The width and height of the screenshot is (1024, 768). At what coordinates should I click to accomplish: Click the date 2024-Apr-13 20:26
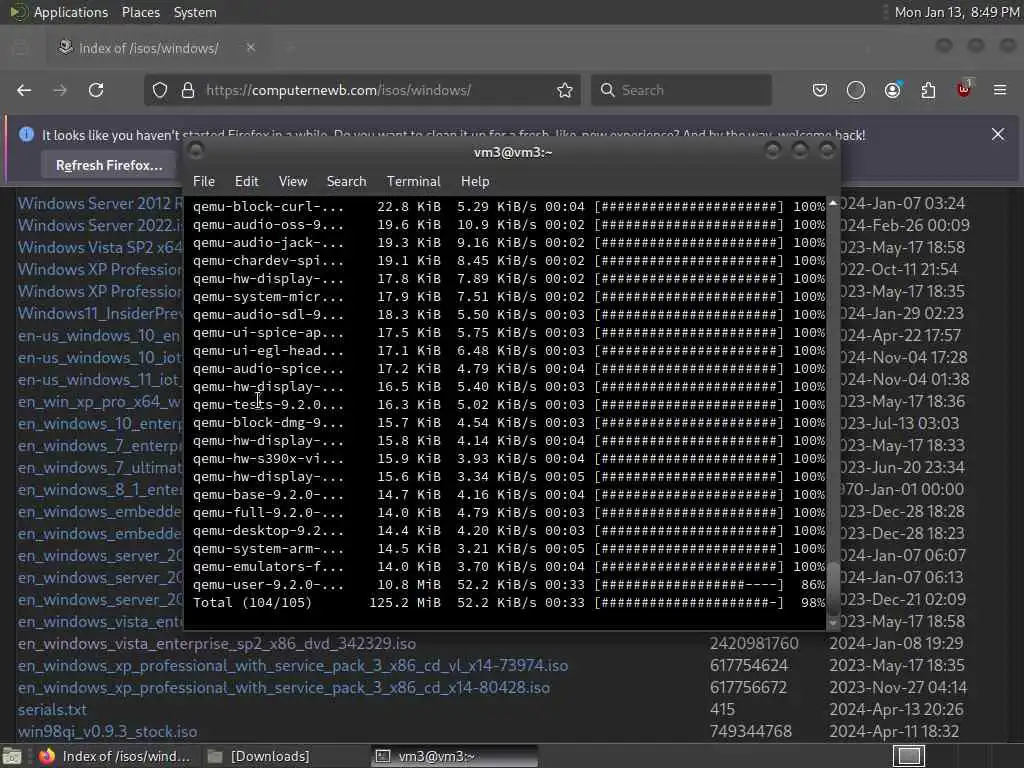[x=896, y=710]
